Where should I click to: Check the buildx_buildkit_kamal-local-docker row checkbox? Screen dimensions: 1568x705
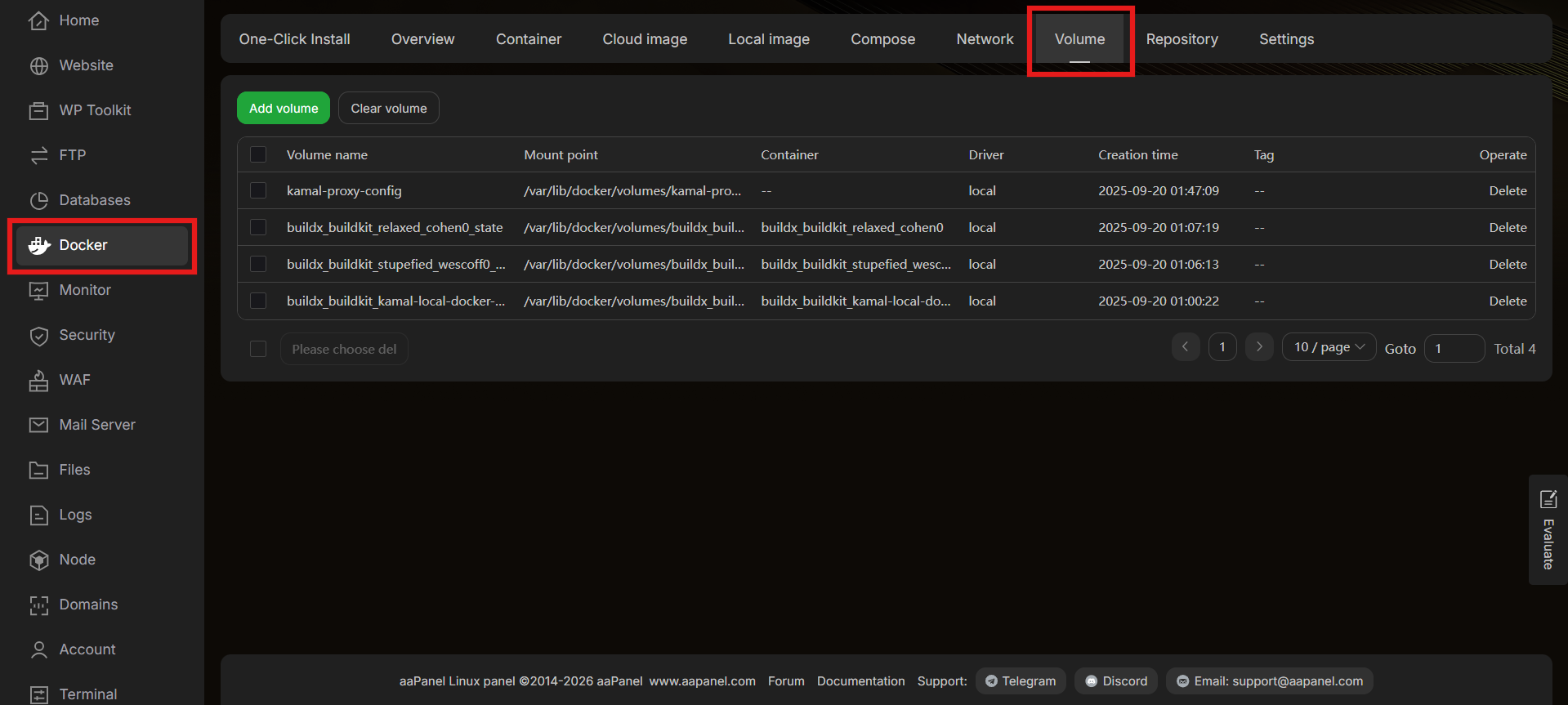tap(258, 301)
